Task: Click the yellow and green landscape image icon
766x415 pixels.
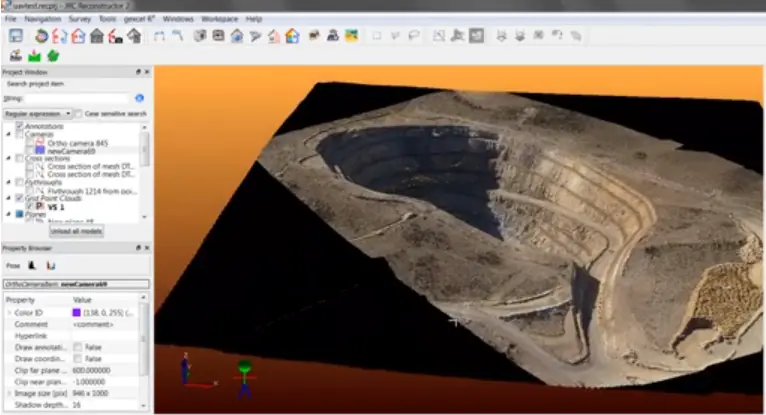Action: [351, 35]
